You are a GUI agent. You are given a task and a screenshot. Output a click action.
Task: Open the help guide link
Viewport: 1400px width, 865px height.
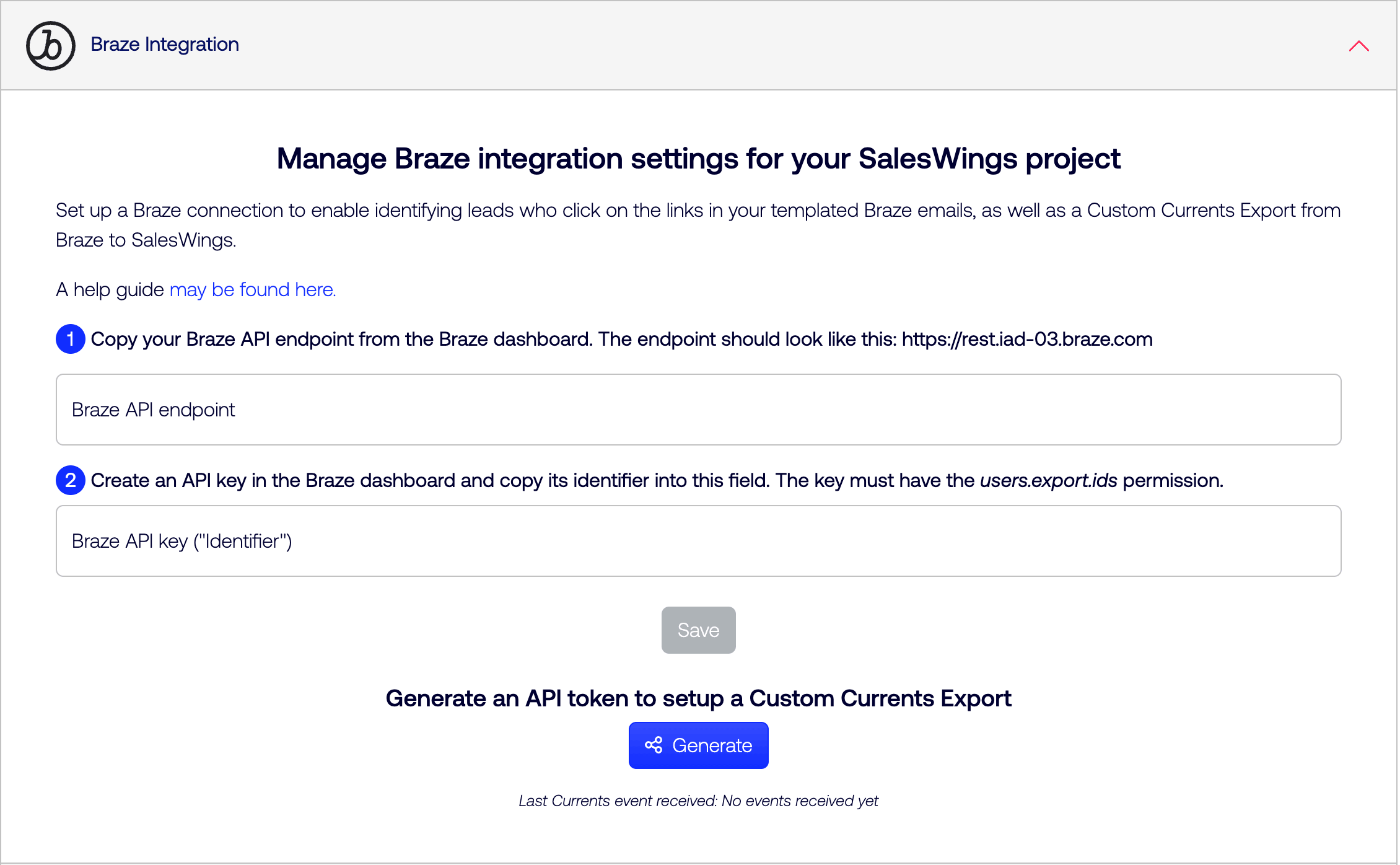[252, 289]
